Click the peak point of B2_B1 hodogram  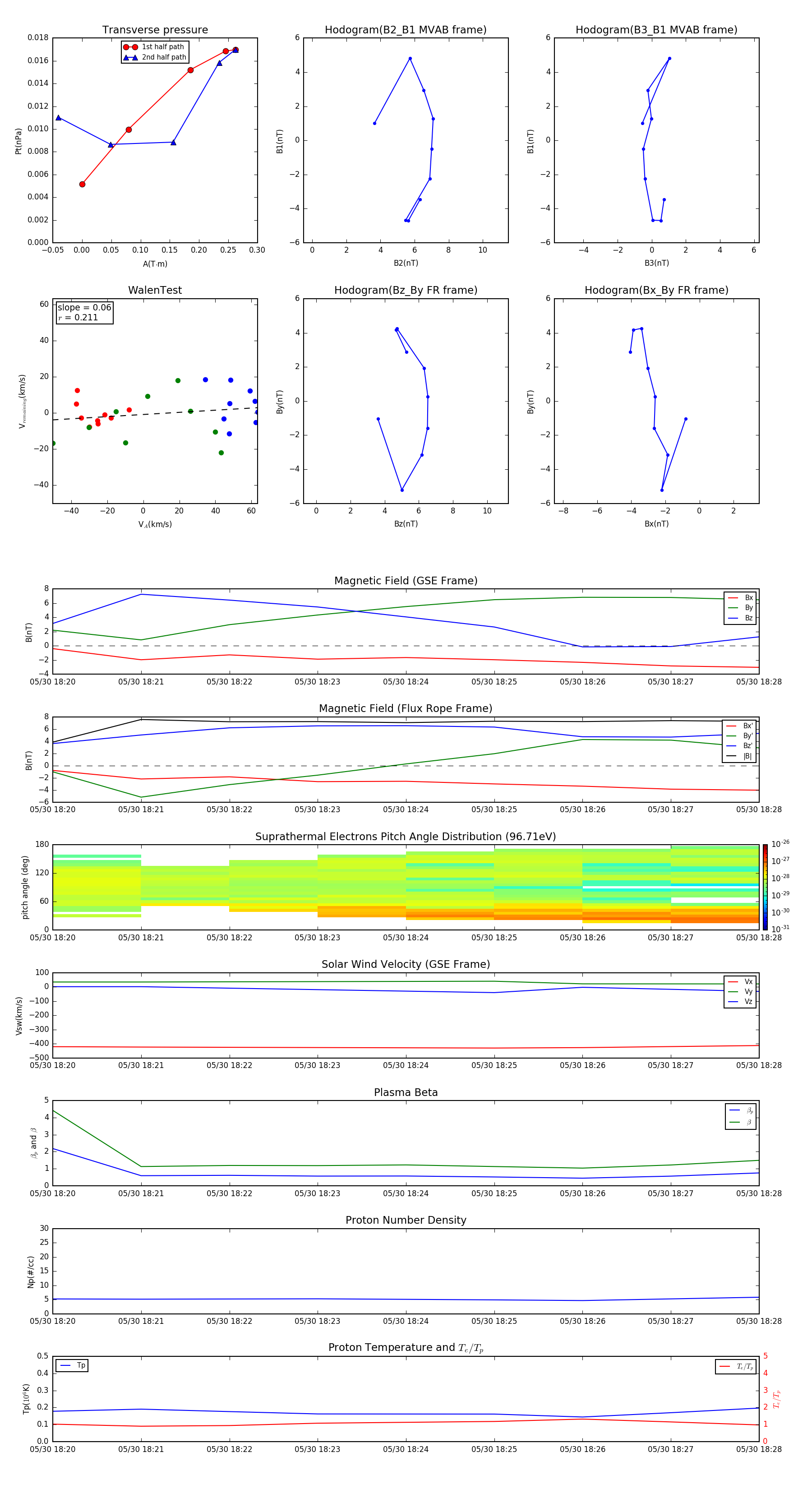click(x=411, y=58)
